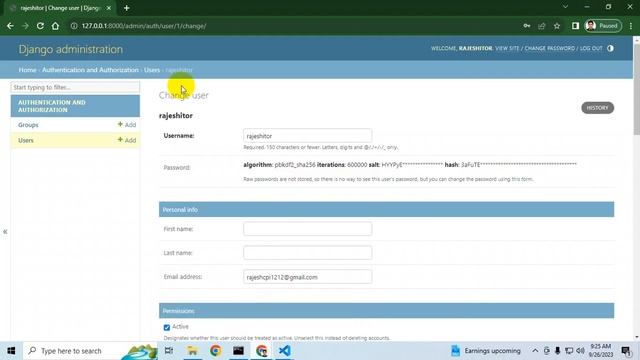Open tab search chevron in title bar

pos(565,7)
